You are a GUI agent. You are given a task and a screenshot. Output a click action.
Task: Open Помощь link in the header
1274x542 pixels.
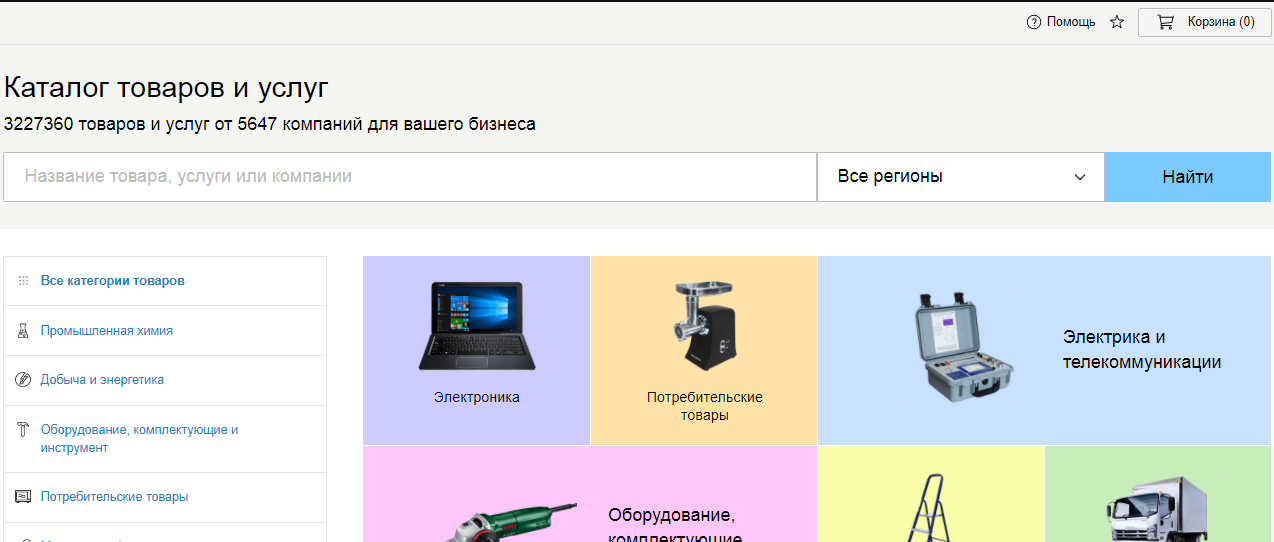point(1071,22)
